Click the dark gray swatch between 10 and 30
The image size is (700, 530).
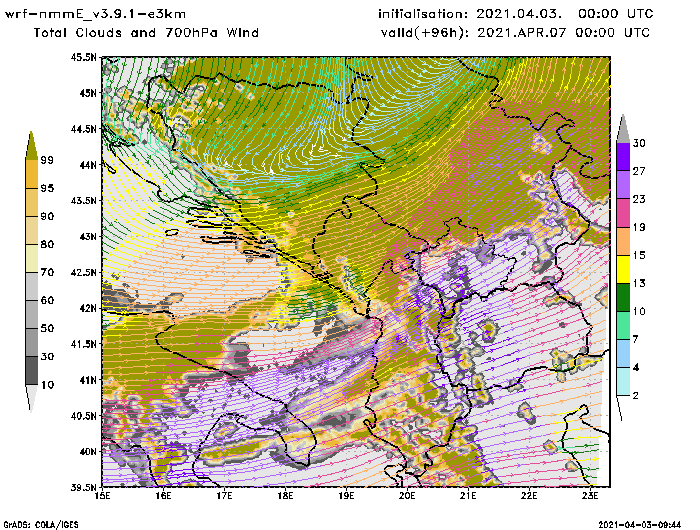pyautogui.click(x=32, y=371)
